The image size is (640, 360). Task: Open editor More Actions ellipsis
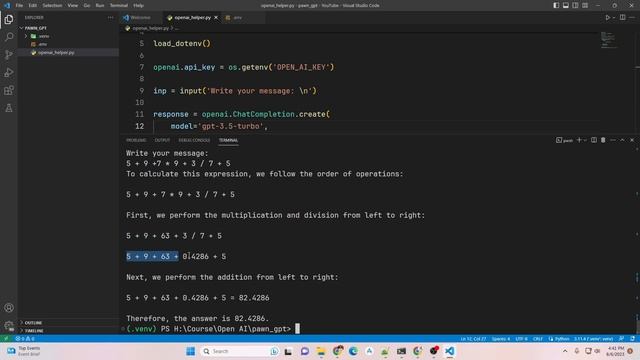coord(632,18)
